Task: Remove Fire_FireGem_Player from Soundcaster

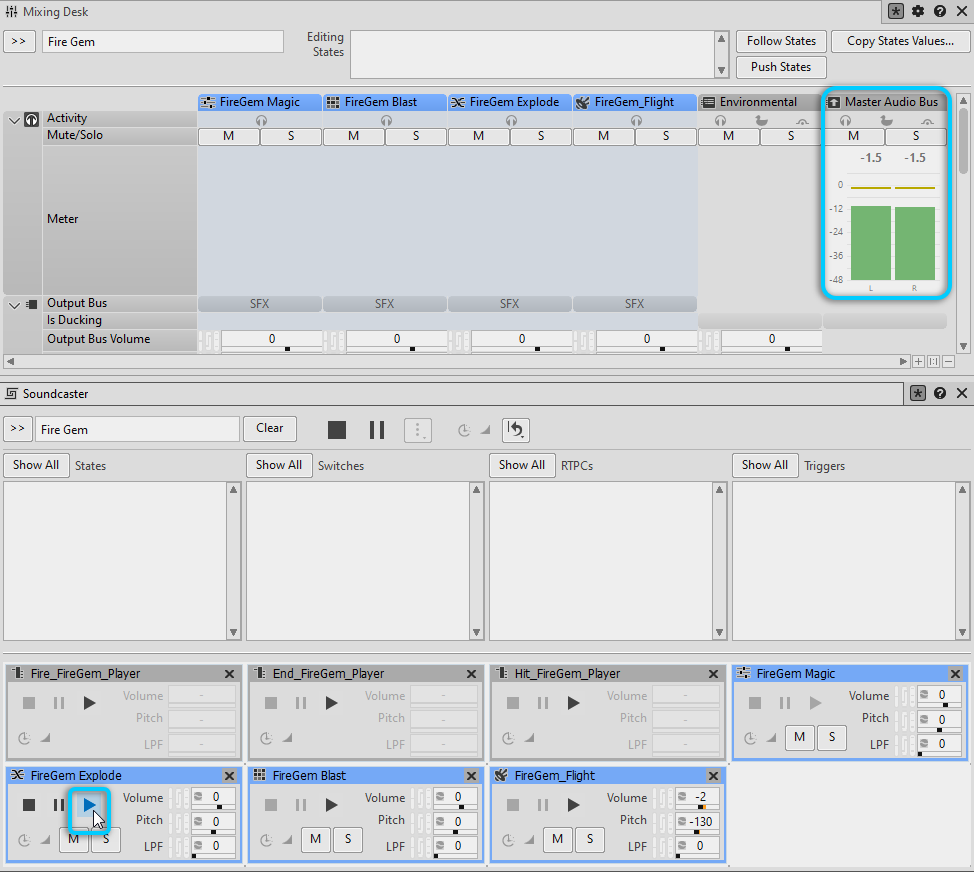Action: click(x=229, y=674)
